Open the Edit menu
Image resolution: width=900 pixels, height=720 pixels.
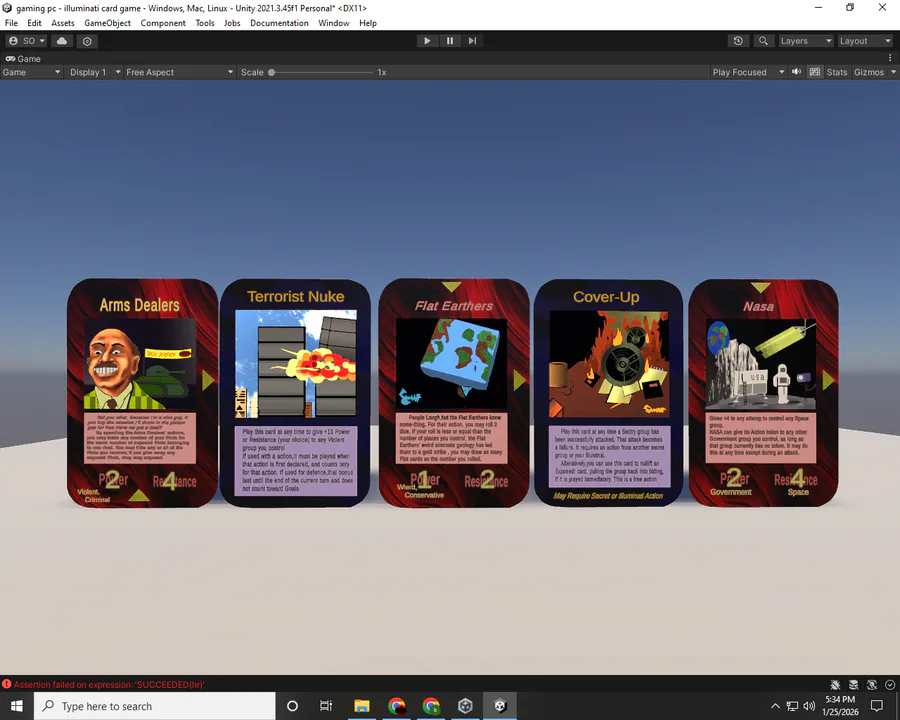point(34,23)
